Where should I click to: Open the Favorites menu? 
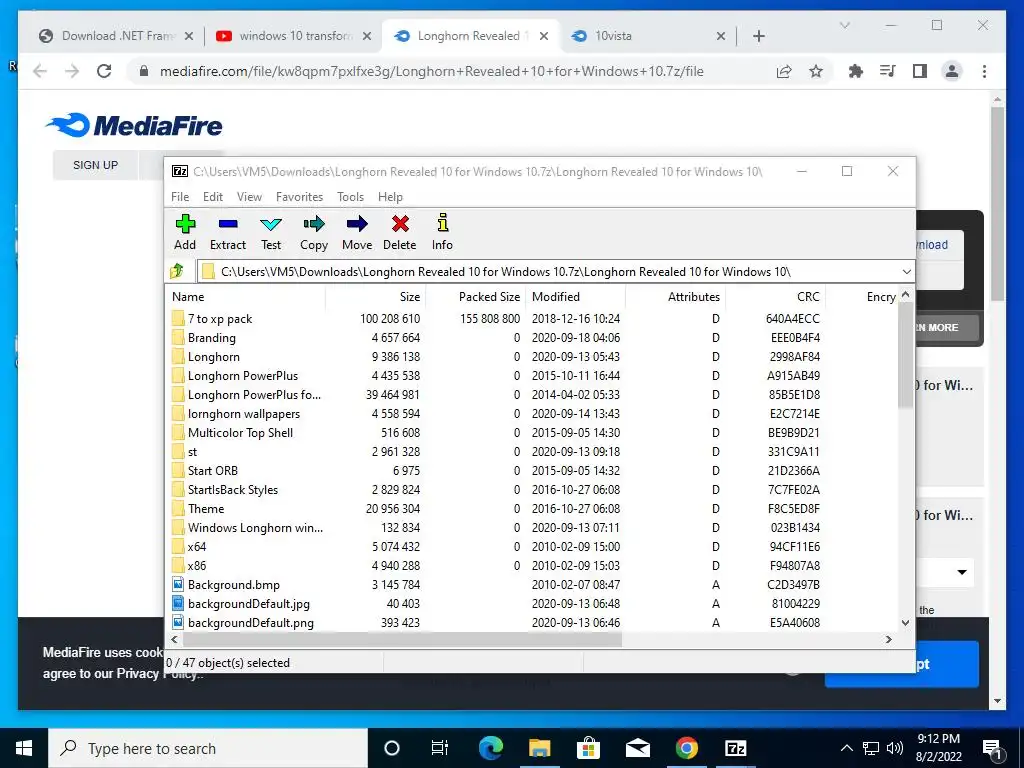click(300, 197)
